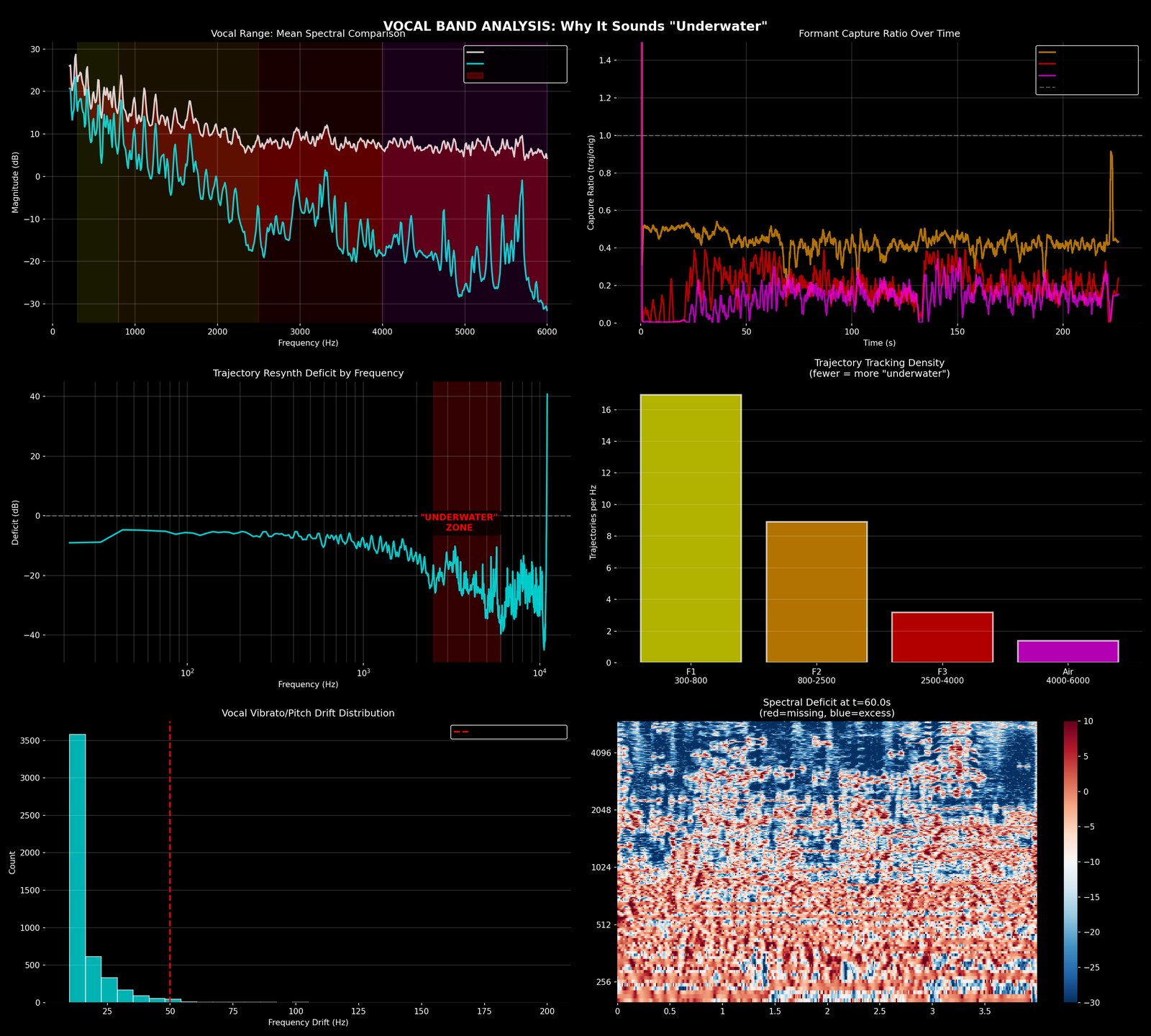Click the cyan line swatch in the spectral legend
The height and width of the screenshot is (1036, 1151).
[475, 64]
